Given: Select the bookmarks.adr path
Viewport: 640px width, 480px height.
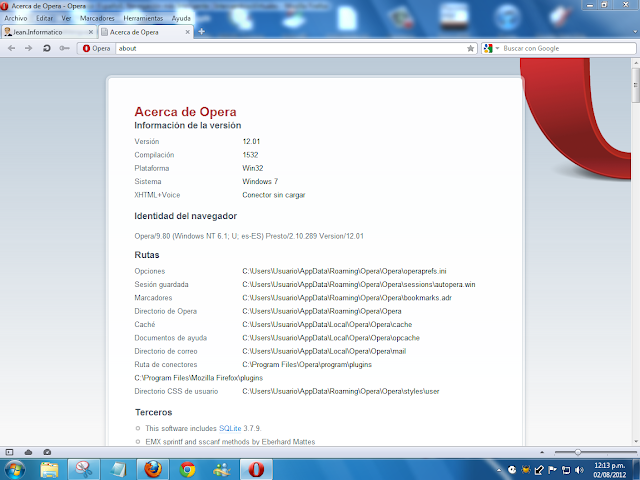Looking at the screenshot, I should point(347,298).
